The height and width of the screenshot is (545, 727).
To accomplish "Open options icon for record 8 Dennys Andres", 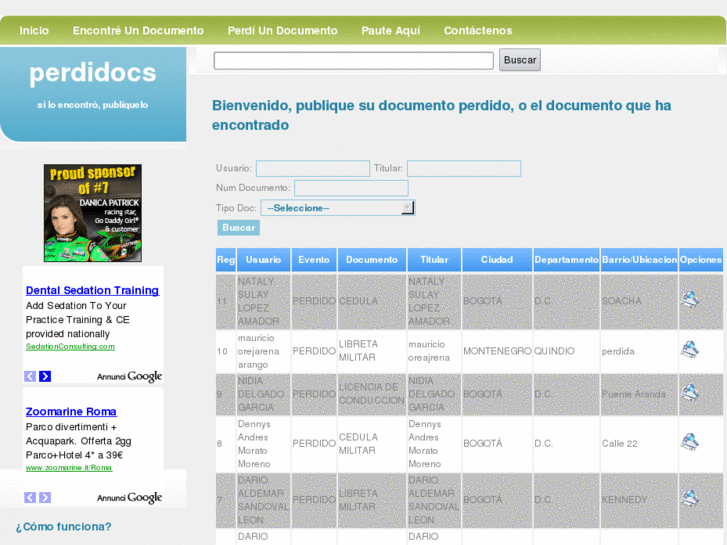I will 690,442.
